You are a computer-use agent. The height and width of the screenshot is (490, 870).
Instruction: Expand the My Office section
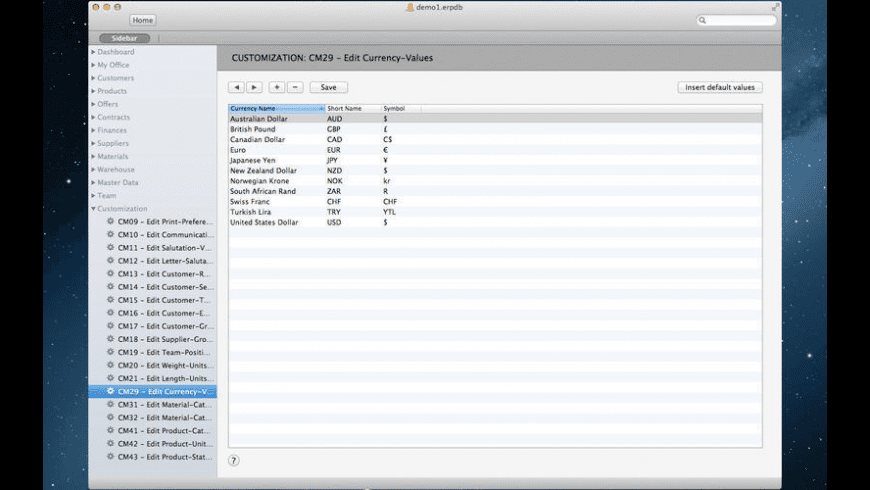tap(93, 65)
